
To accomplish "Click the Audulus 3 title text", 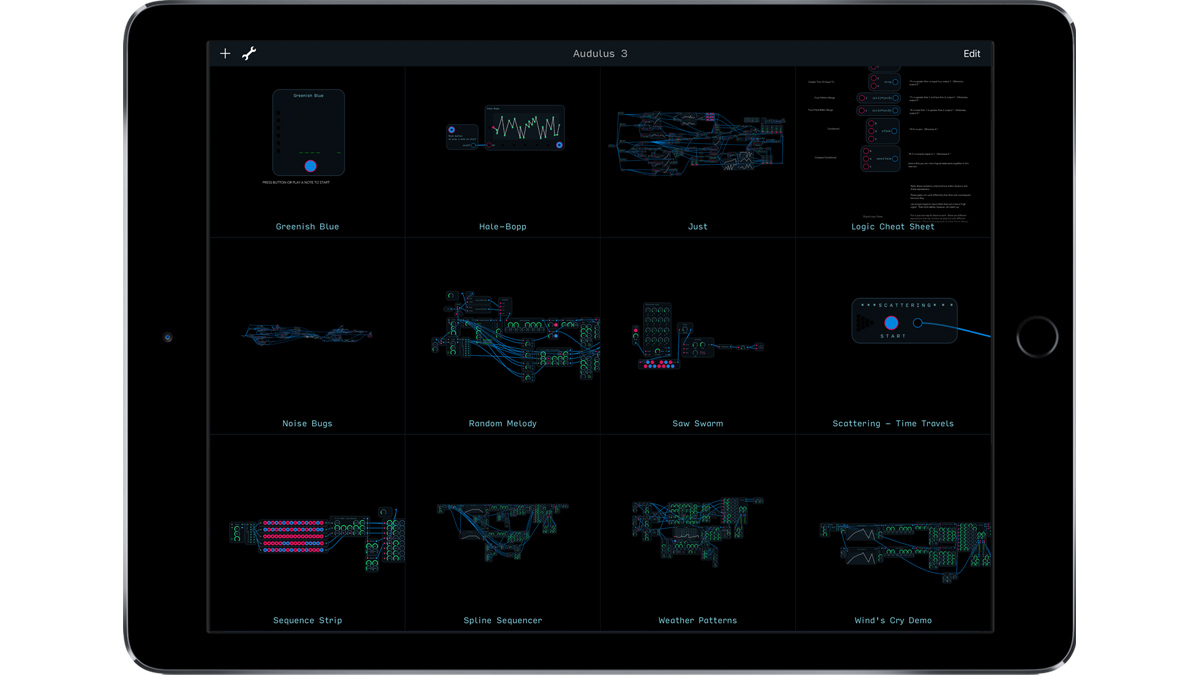I will tap(600, 54).
